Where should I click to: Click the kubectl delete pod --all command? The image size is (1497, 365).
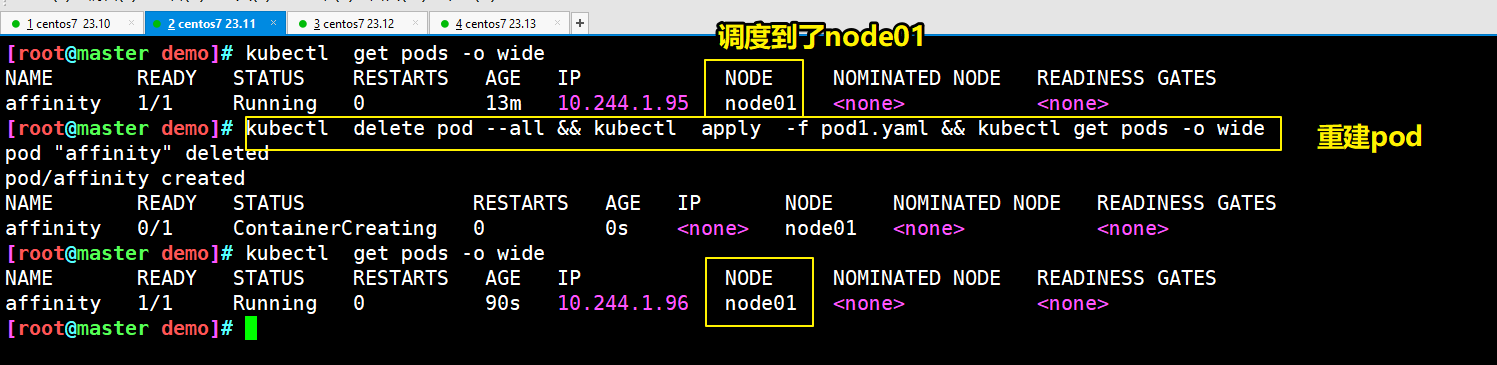[x=755, y=128]
